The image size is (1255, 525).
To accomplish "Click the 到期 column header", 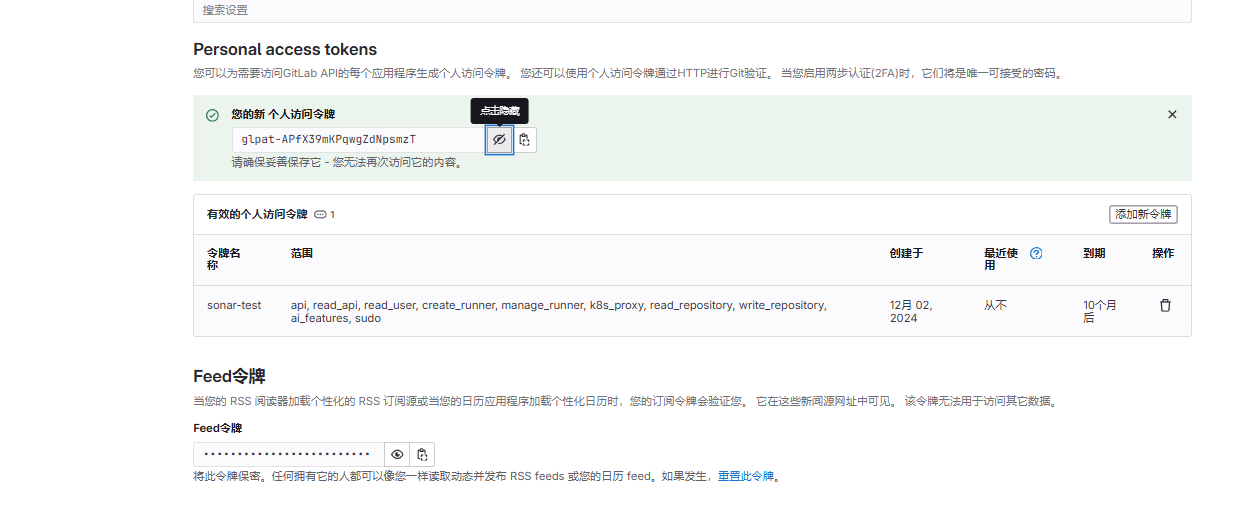I will 1094,253.
